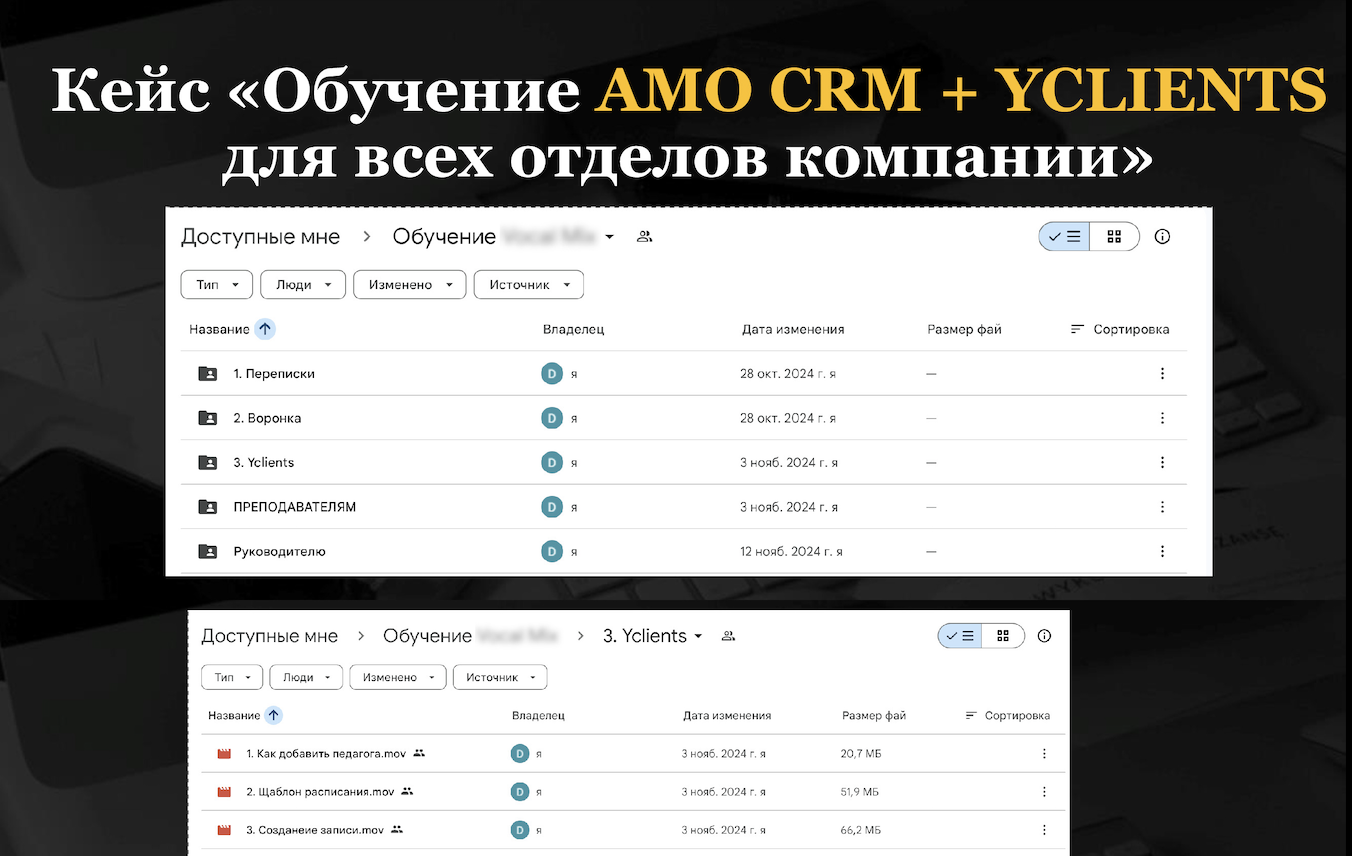The width and height of the screenshot is (1352, 856).
Task: Go to Доступные мне in the lower breadcrumb
Action: click(270, 636)
